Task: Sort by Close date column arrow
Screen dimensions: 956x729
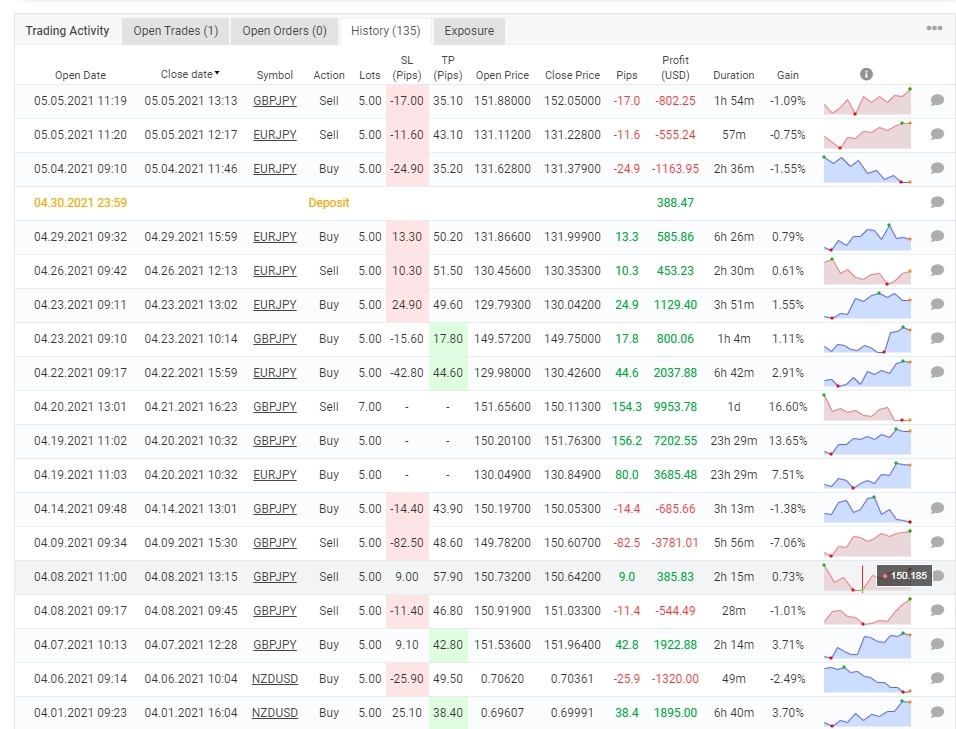Action: (x=217, y=73)
